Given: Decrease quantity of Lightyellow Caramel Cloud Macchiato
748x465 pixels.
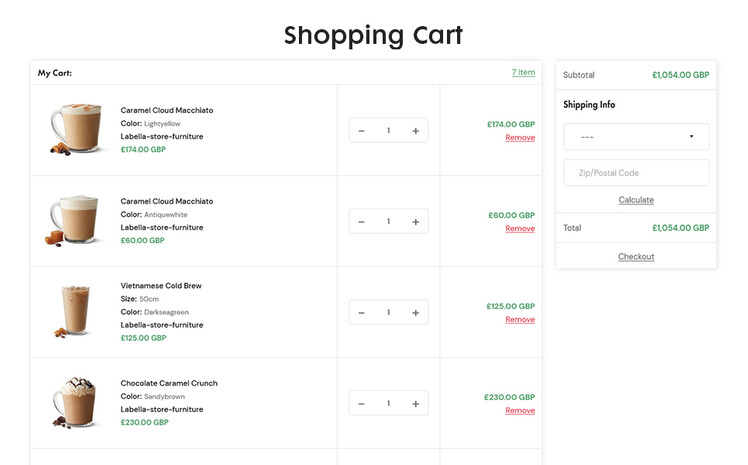Looking at the screenshot, I should coord(362,131).
